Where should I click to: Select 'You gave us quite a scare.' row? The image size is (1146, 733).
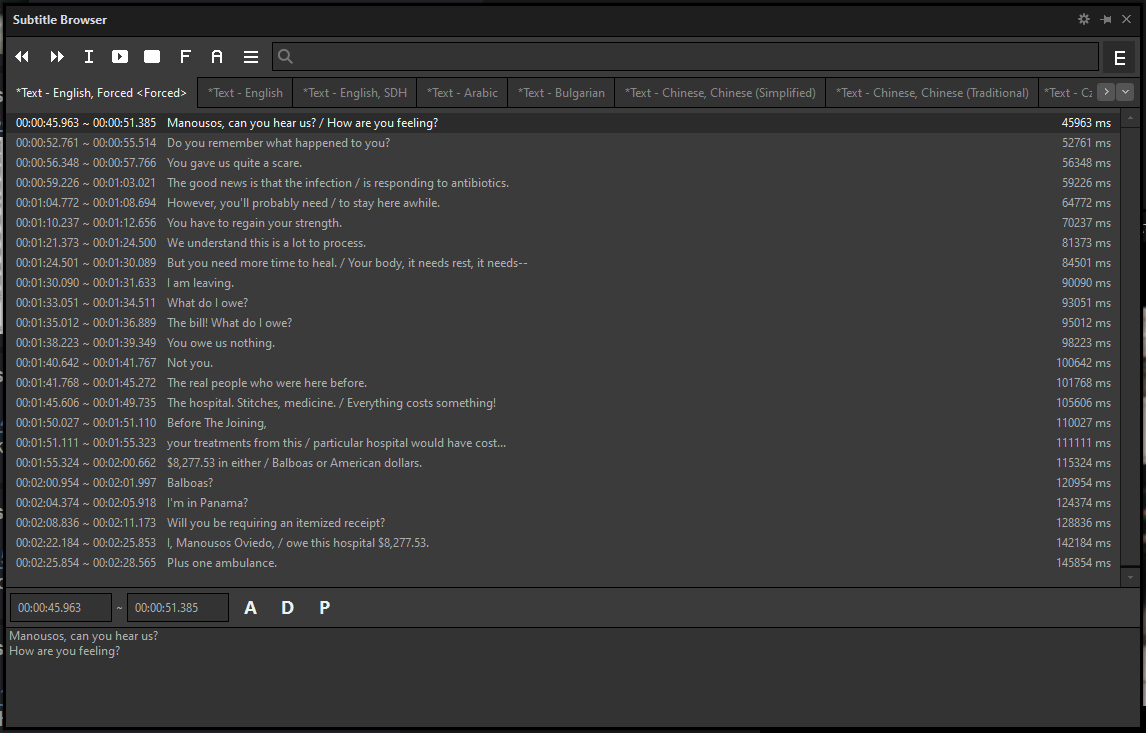563,163
